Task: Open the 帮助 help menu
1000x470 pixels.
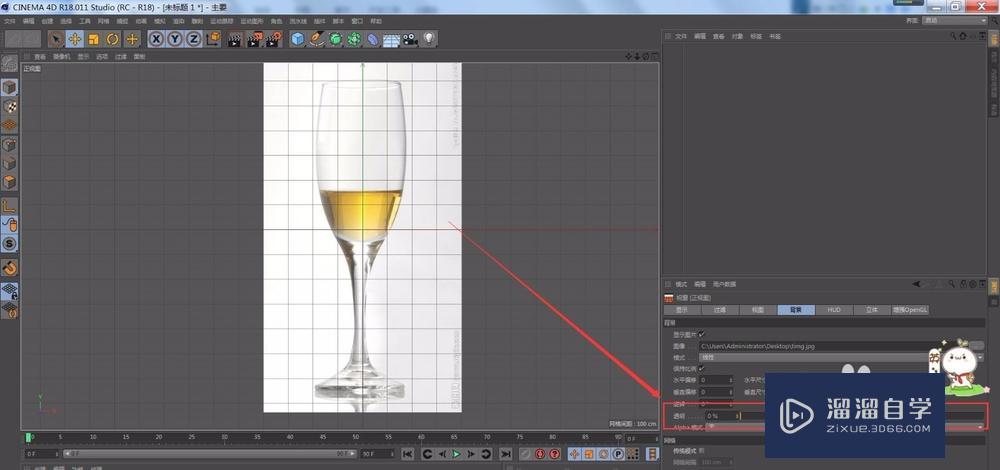Action: coord(376,21)
